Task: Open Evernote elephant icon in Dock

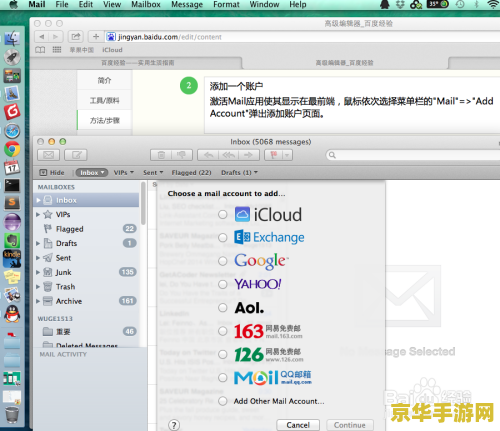Action: [12, 240]
